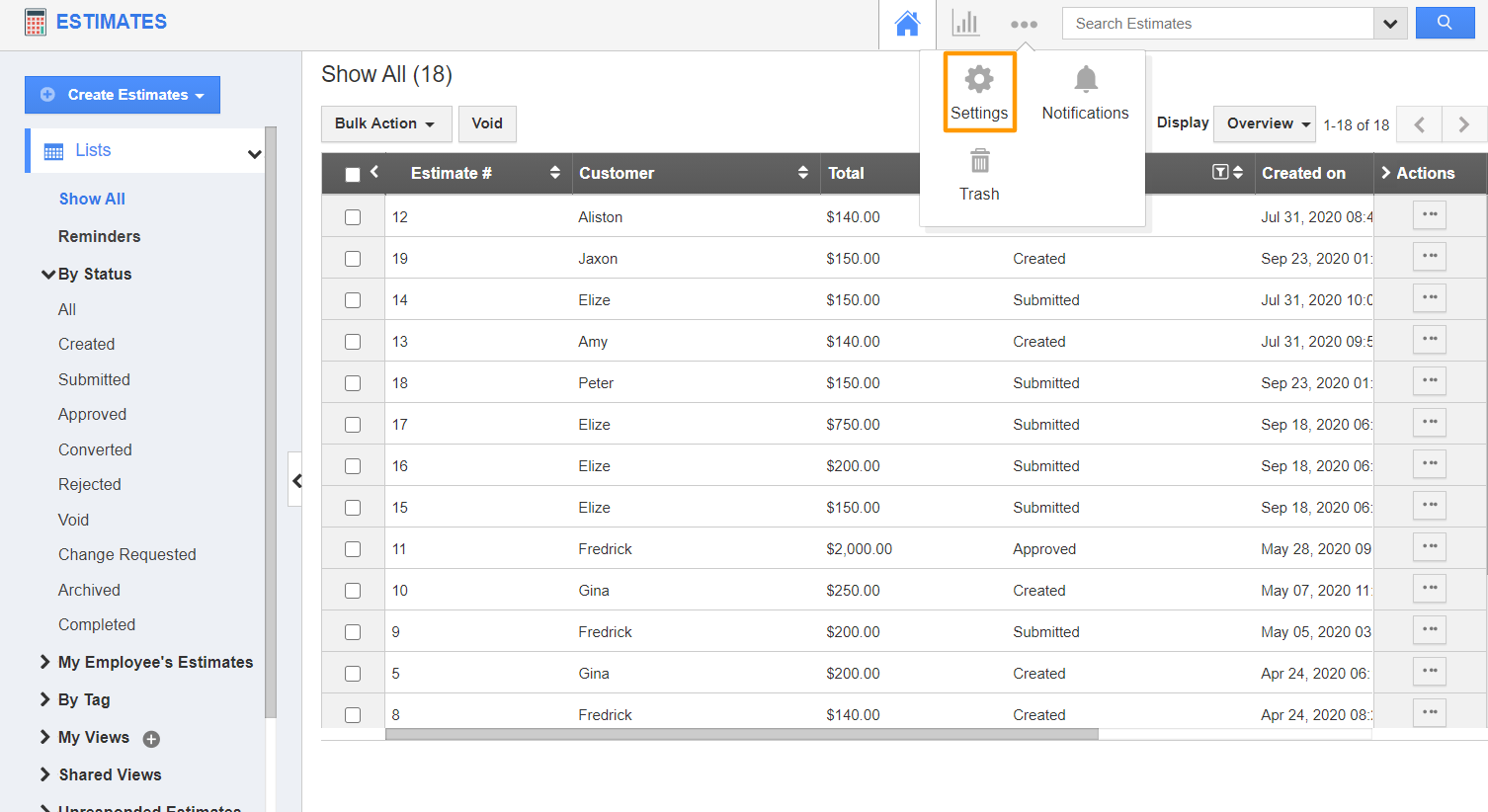View Notifications in the overflow menu

coord(1085,92)
